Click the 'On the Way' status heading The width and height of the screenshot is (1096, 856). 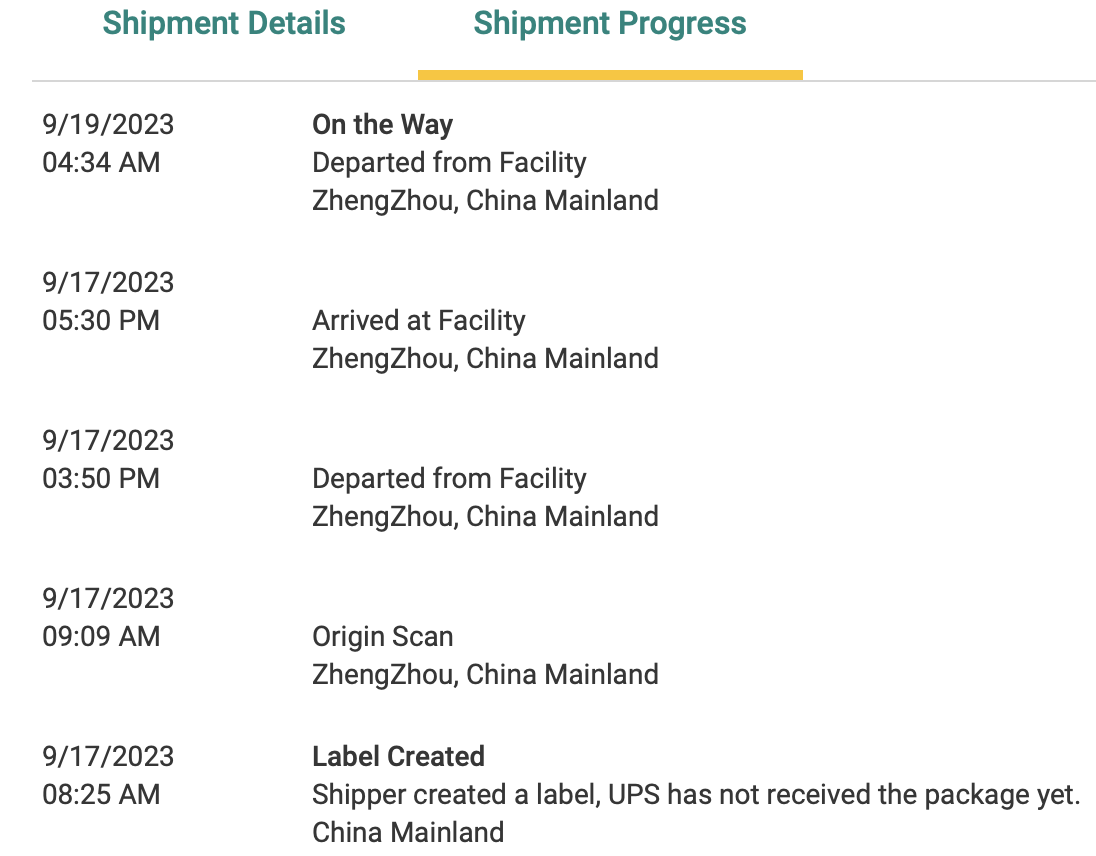382,125
